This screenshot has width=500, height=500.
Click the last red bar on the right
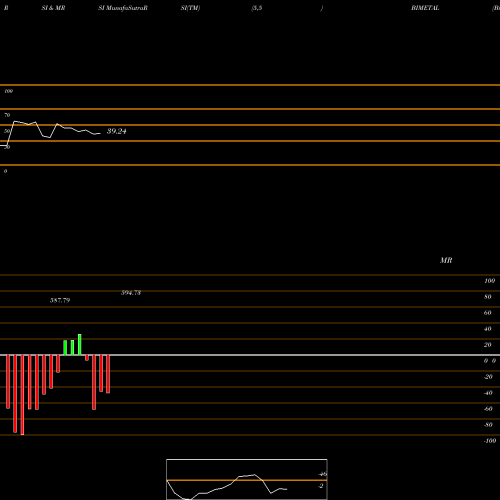click(108, 374)
